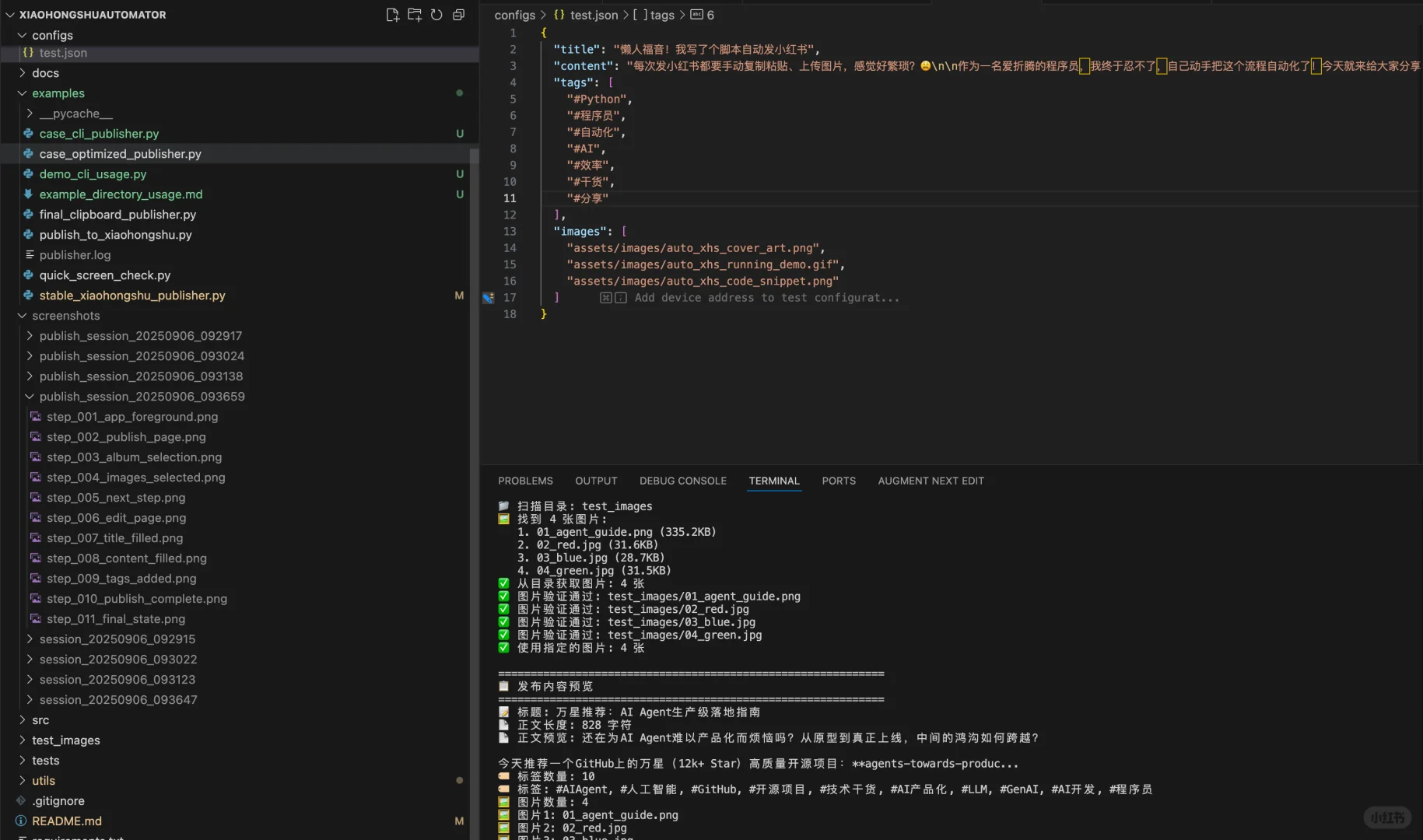Click the "title" key on line 2
The width and height of the screenshot is (1423, 840).
coord(575,50)
